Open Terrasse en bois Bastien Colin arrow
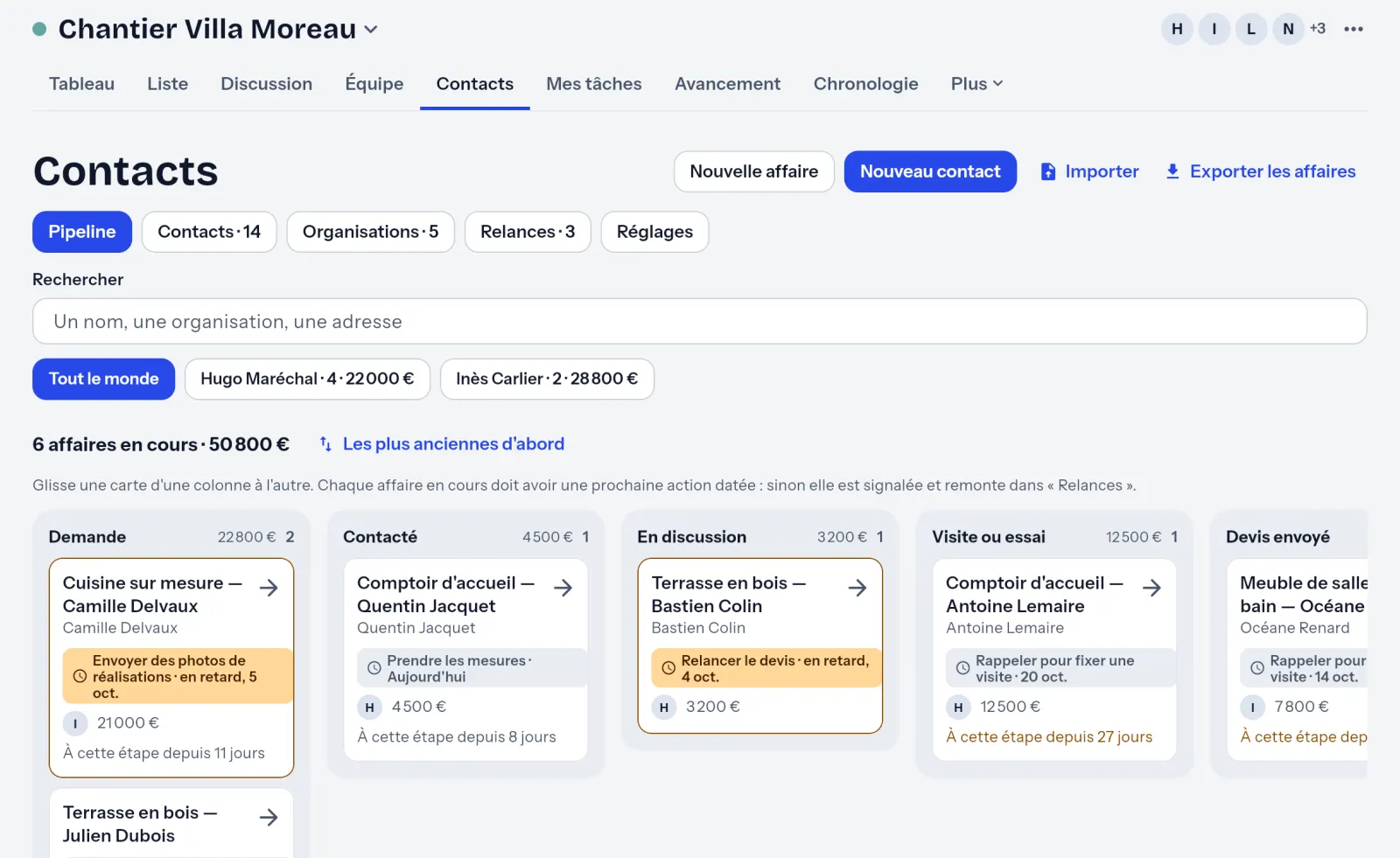The width and height of the screenshot is (1400, 858). click(x=857, y=588)
